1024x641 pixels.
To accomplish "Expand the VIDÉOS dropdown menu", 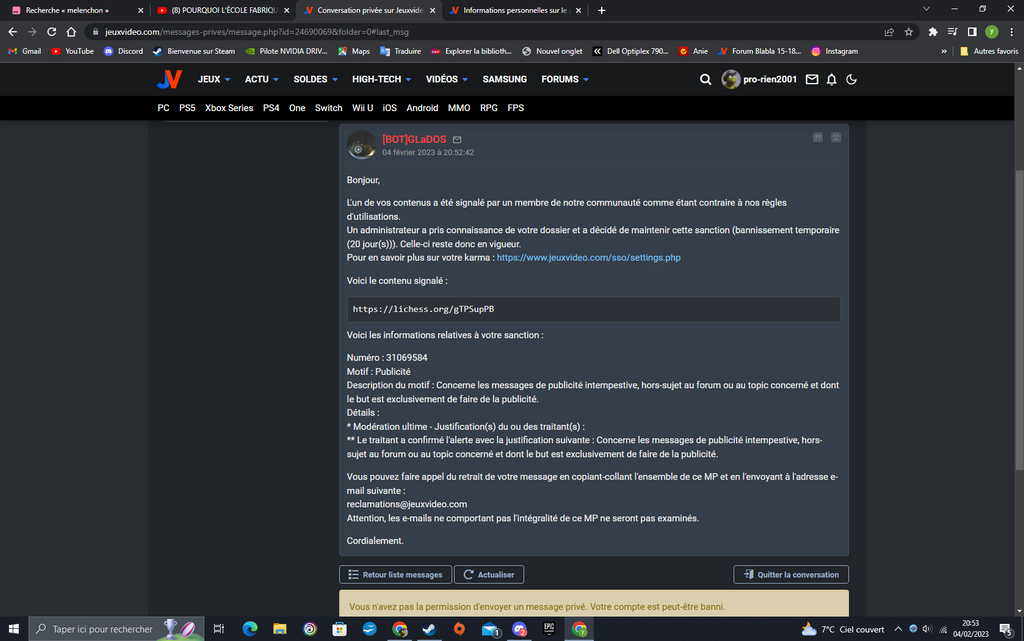I will tap(447, 79).
